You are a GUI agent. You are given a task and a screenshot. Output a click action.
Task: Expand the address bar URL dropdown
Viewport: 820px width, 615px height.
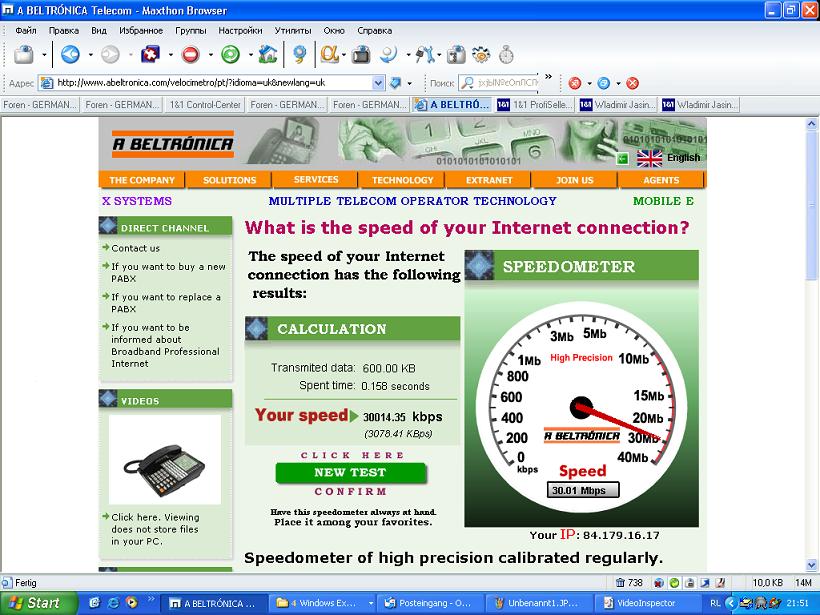pos(378,83)
